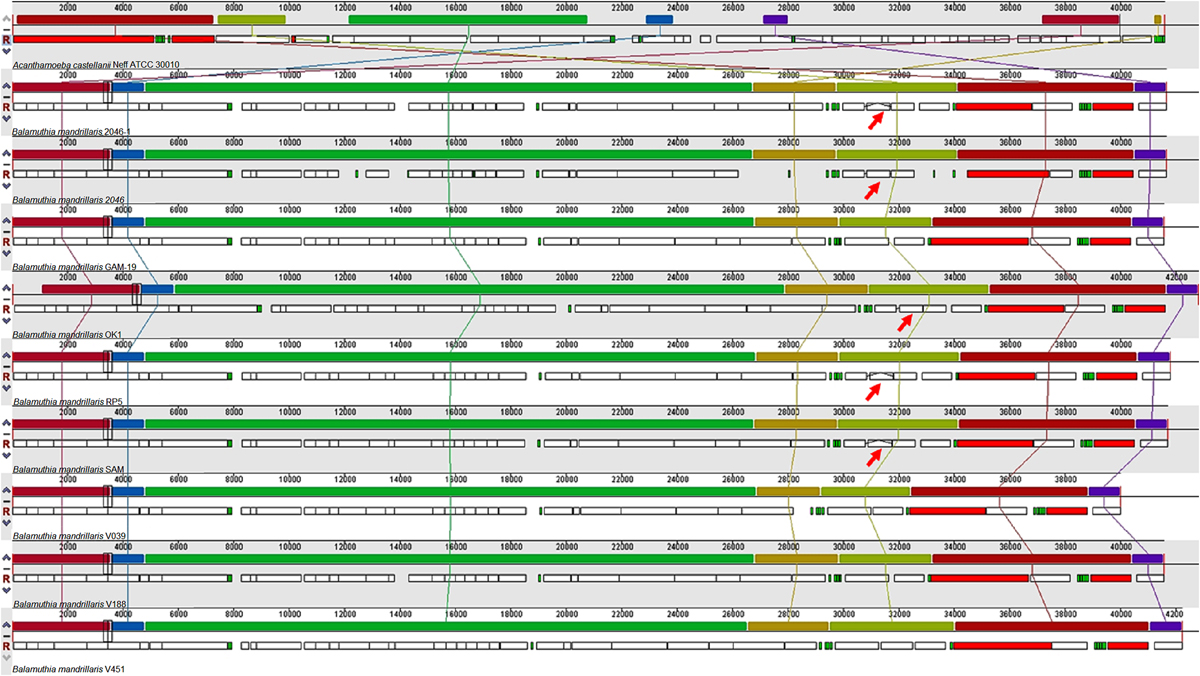Collapse the GAM-19 track with minus button
Screen dimensions: 1200x676
click(x=6, y=232)
